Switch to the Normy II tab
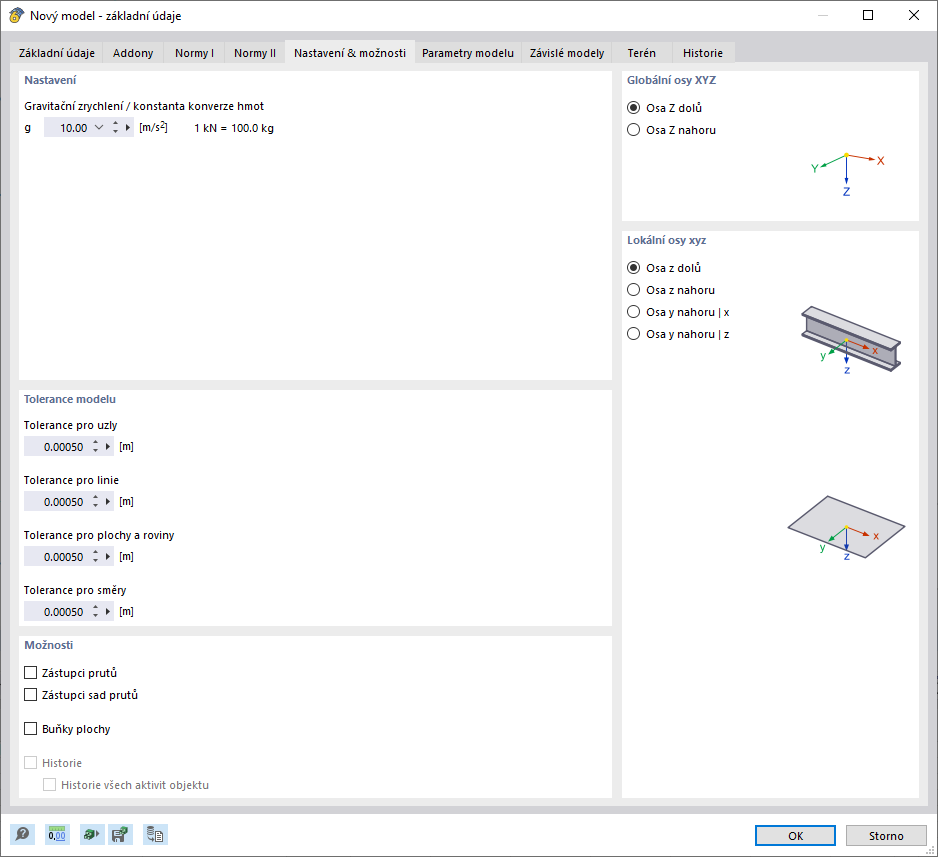This screenshot has width=938, height=857. (x=255, y=53)
